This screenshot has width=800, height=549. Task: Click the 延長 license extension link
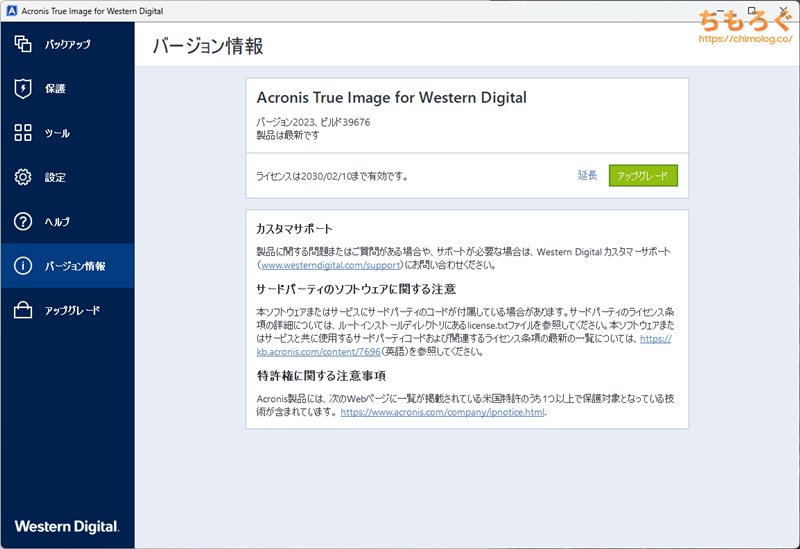pyautogui.click(x=587, y=175)
